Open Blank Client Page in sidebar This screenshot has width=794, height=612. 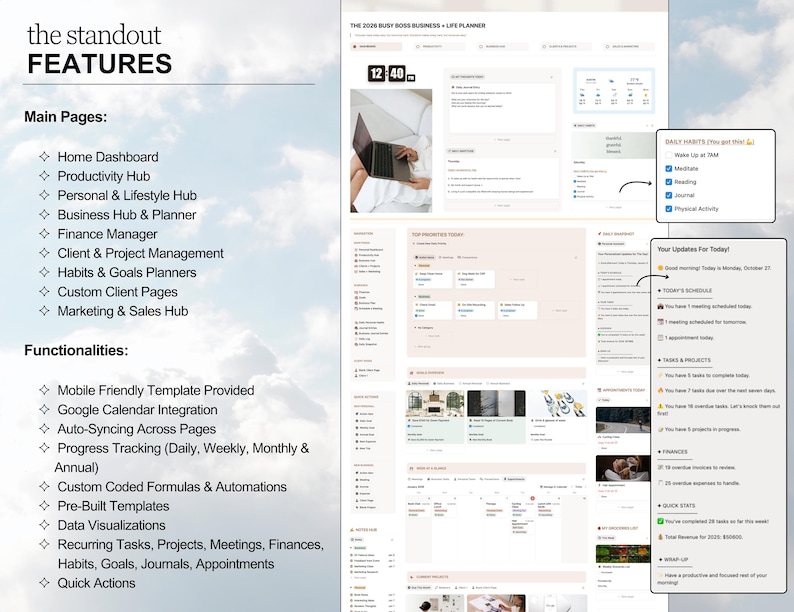click(369, 370)
